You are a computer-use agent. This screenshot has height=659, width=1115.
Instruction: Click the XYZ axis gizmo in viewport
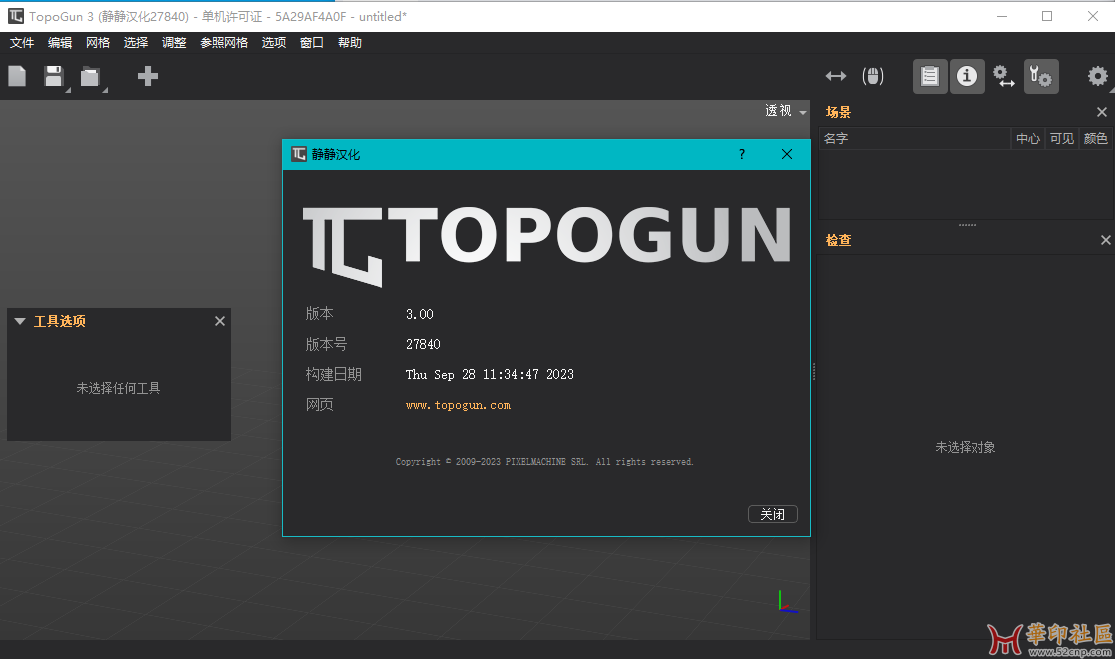(787, 603)
